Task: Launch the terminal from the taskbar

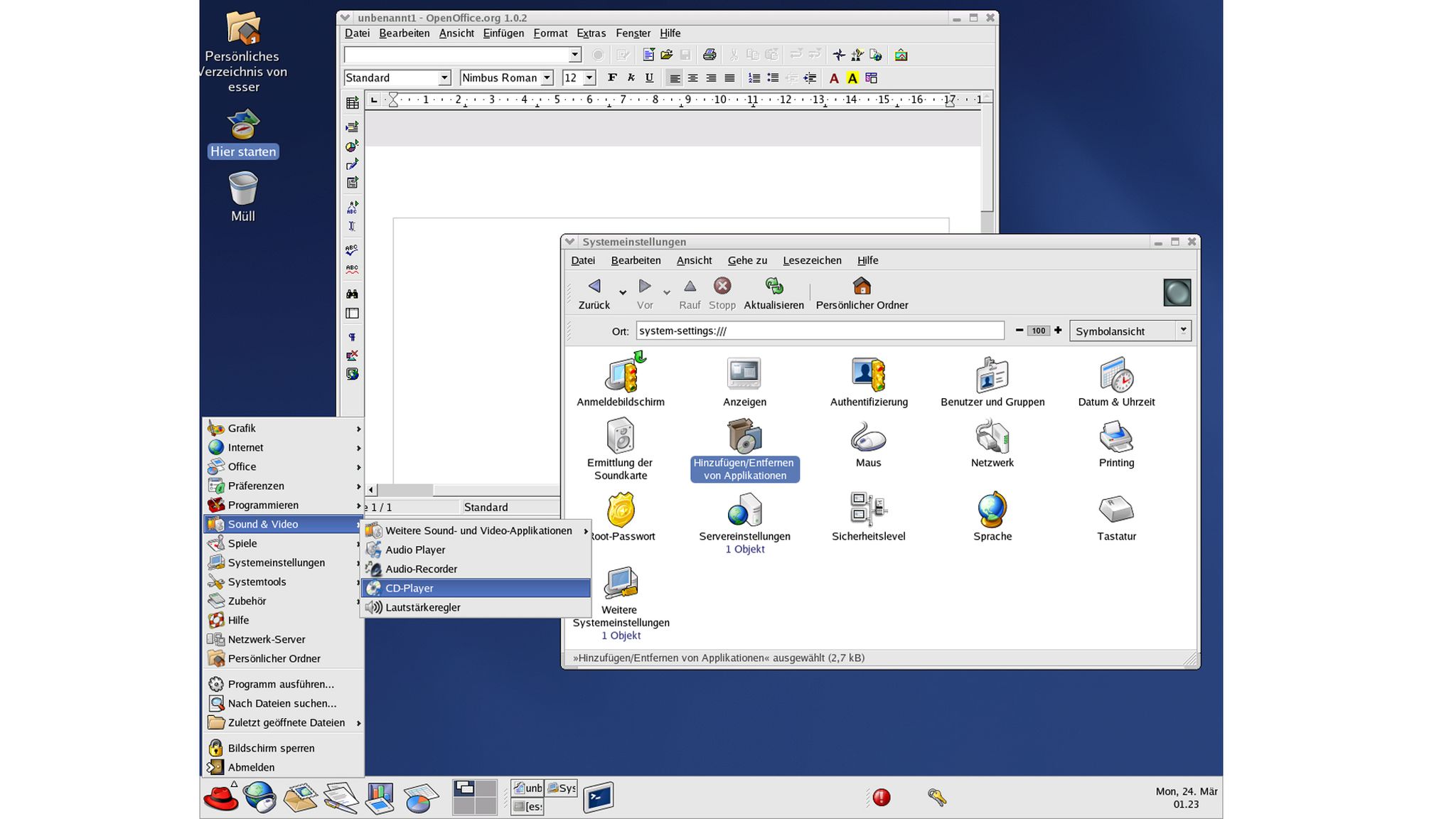Action: 598,798
